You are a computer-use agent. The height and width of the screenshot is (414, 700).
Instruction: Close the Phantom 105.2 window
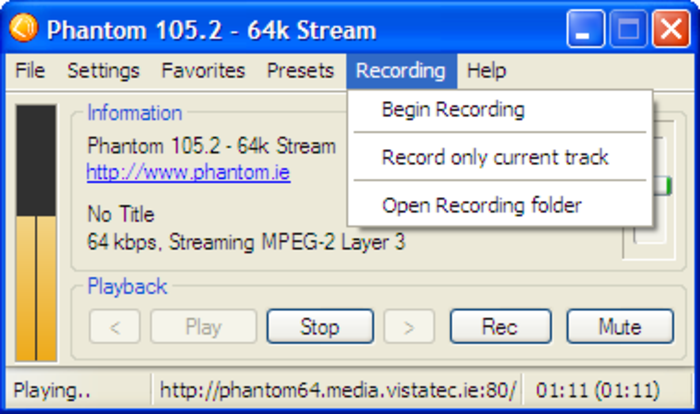coord(671,29)
